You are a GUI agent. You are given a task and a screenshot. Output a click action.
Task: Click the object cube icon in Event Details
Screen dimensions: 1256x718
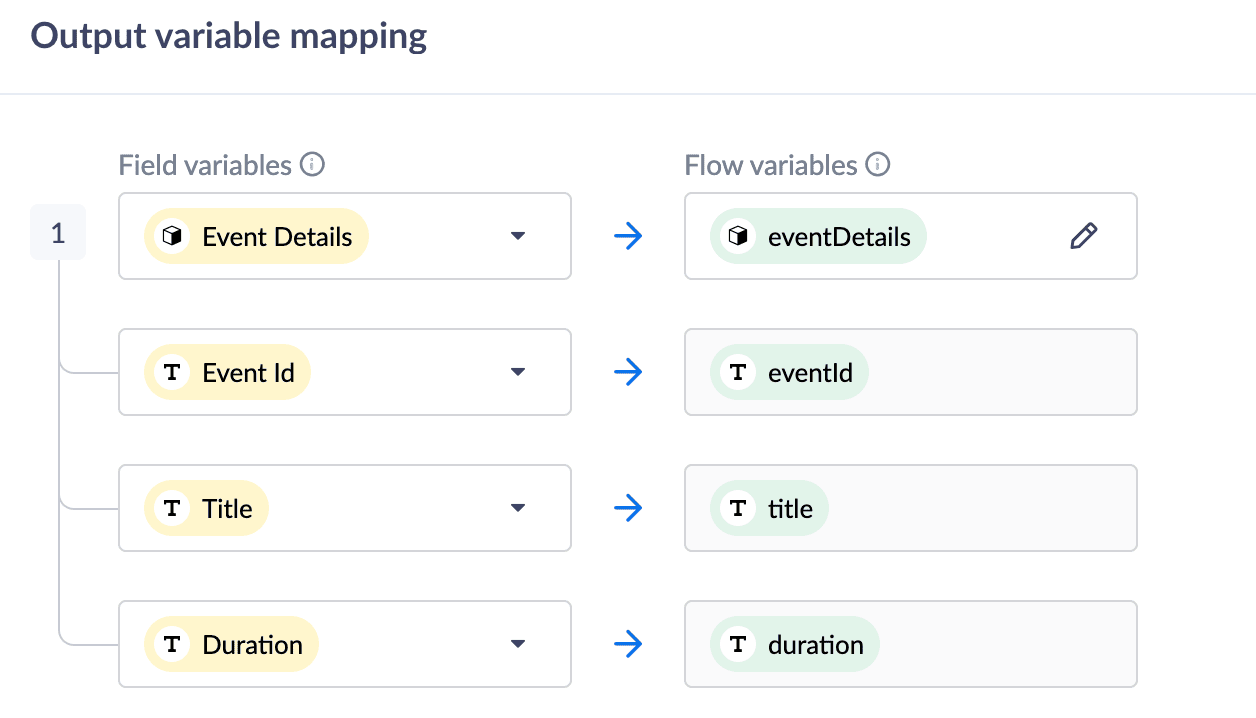point(173,237)
